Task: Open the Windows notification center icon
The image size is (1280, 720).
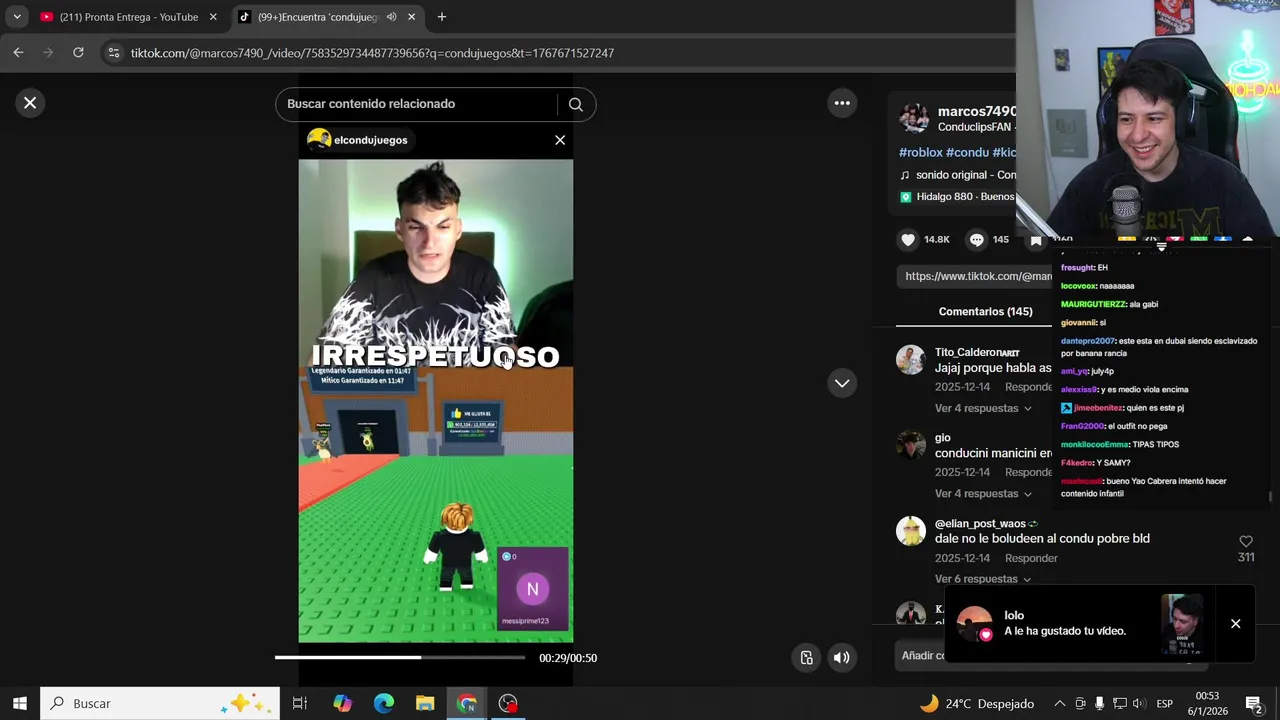Action: pos(1253,703)
